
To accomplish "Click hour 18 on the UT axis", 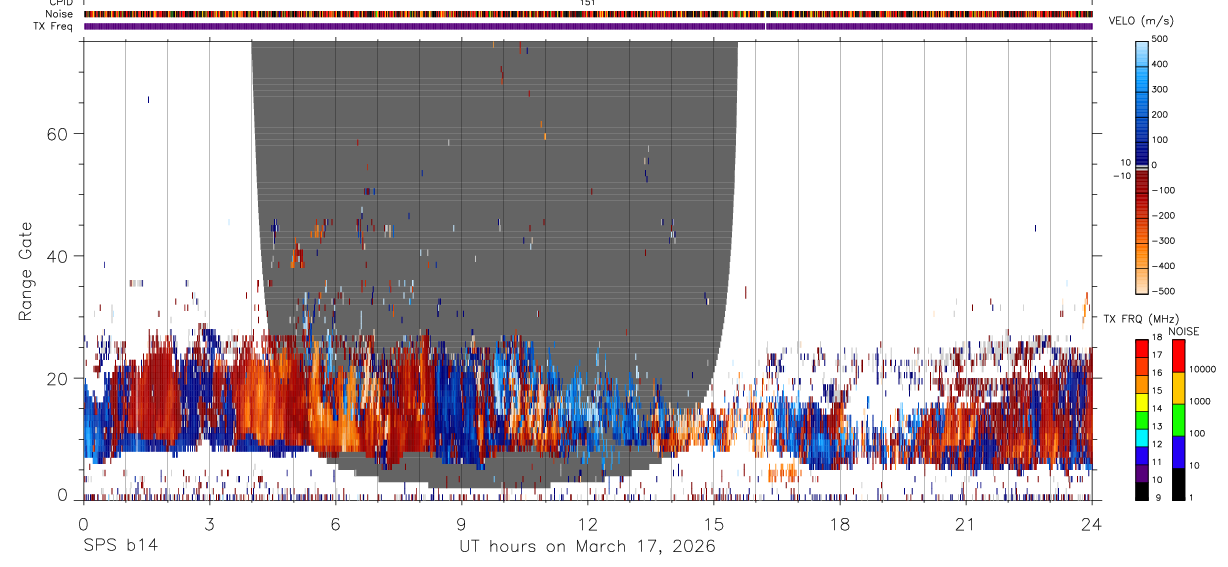I will (839, 524).
